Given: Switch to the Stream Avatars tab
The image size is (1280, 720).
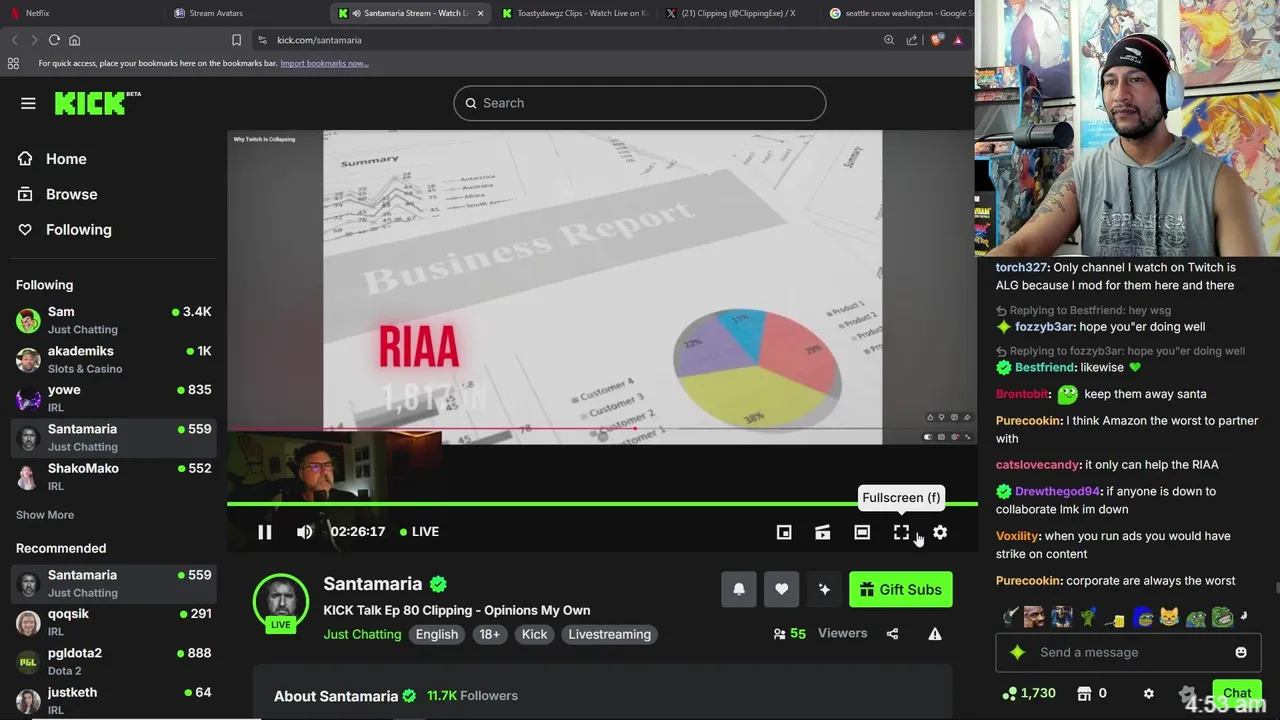Looking at the screenshot, I should pyautogui.click(x=246, y=13).
